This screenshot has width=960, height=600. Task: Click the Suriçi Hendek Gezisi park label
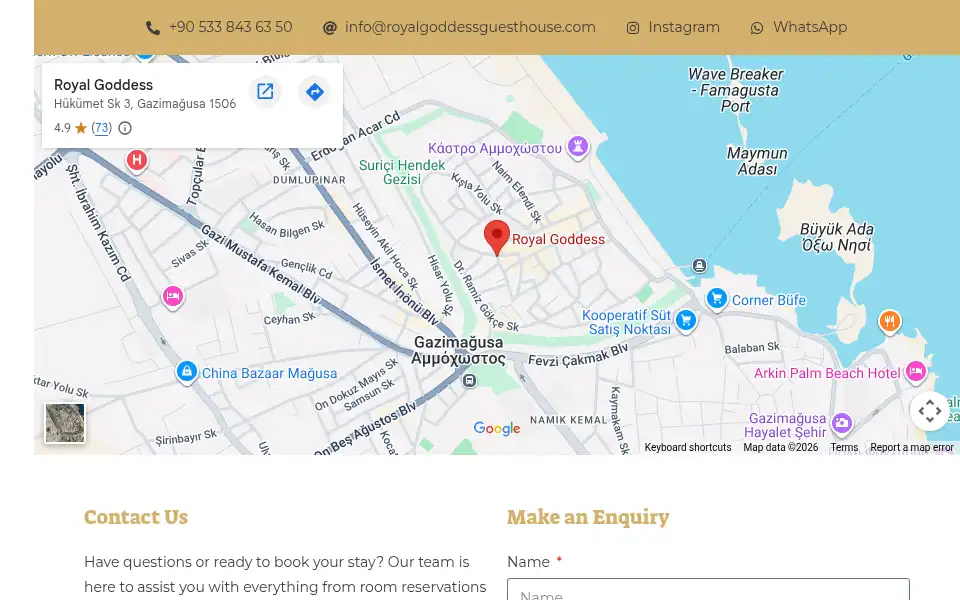[x=402, y=172]
